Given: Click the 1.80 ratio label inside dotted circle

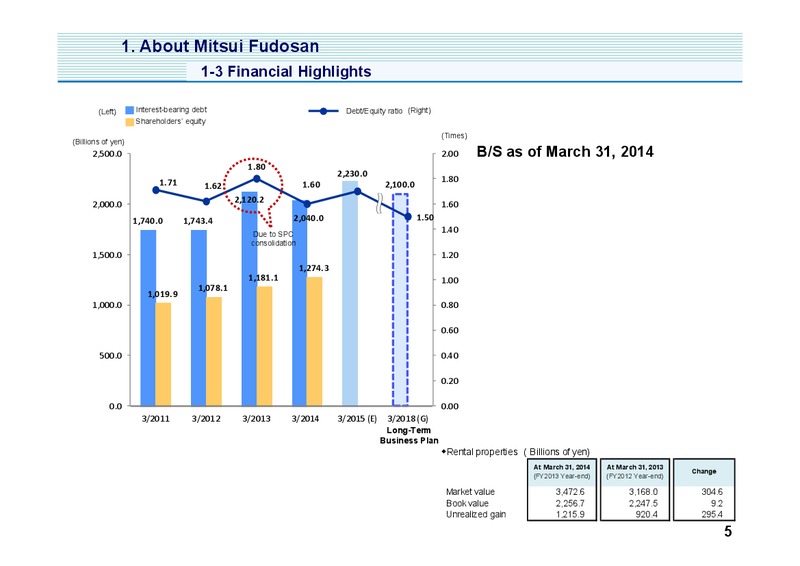Looking at the screenshot, I should (x=257, y=167).
